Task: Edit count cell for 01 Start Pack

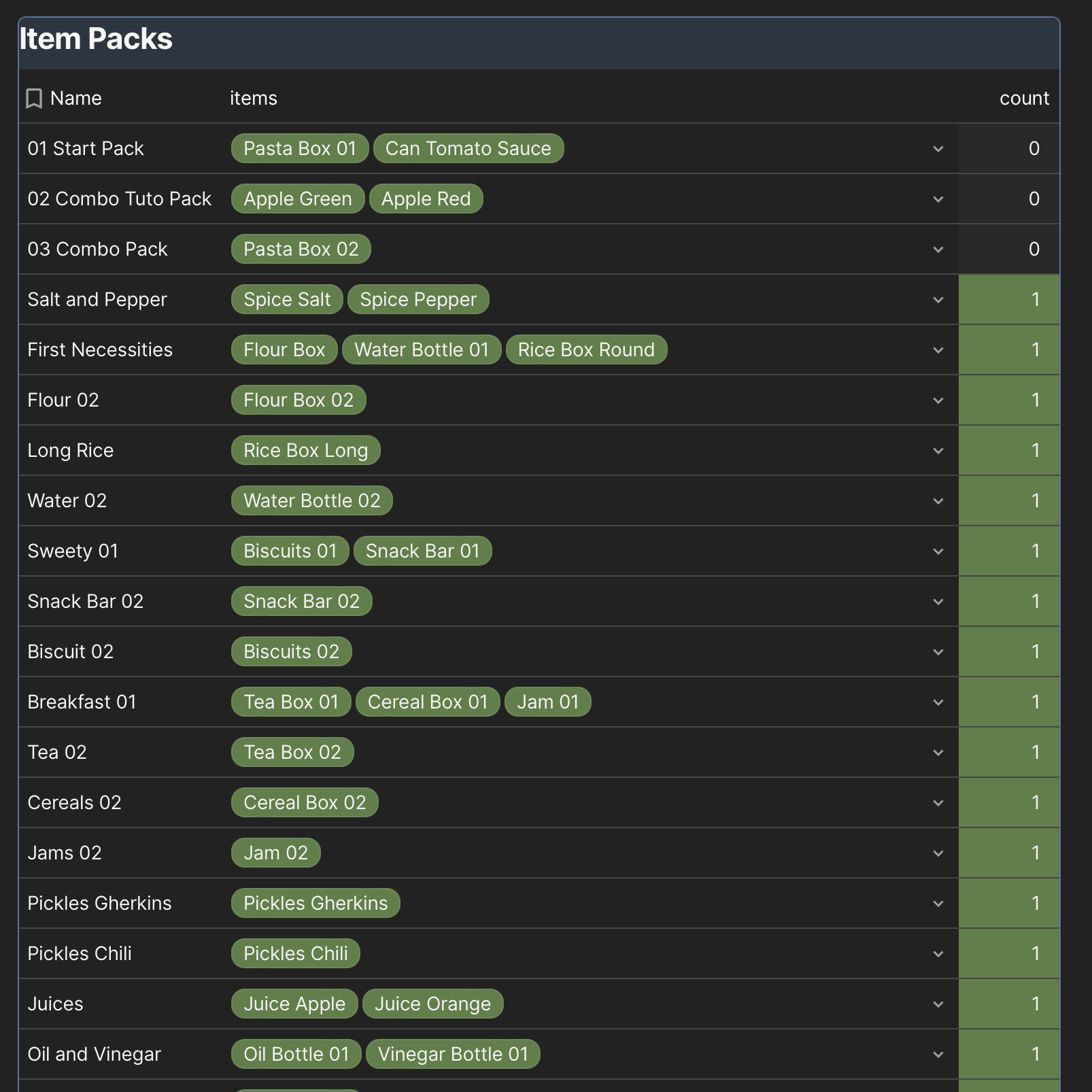Action: click(x=1009, y=148)
